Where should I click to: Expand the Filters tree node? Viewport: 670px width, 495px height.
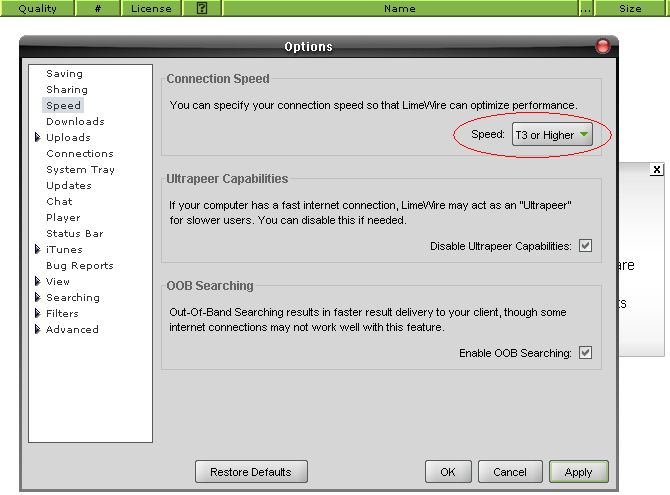[x=38, y=313]
